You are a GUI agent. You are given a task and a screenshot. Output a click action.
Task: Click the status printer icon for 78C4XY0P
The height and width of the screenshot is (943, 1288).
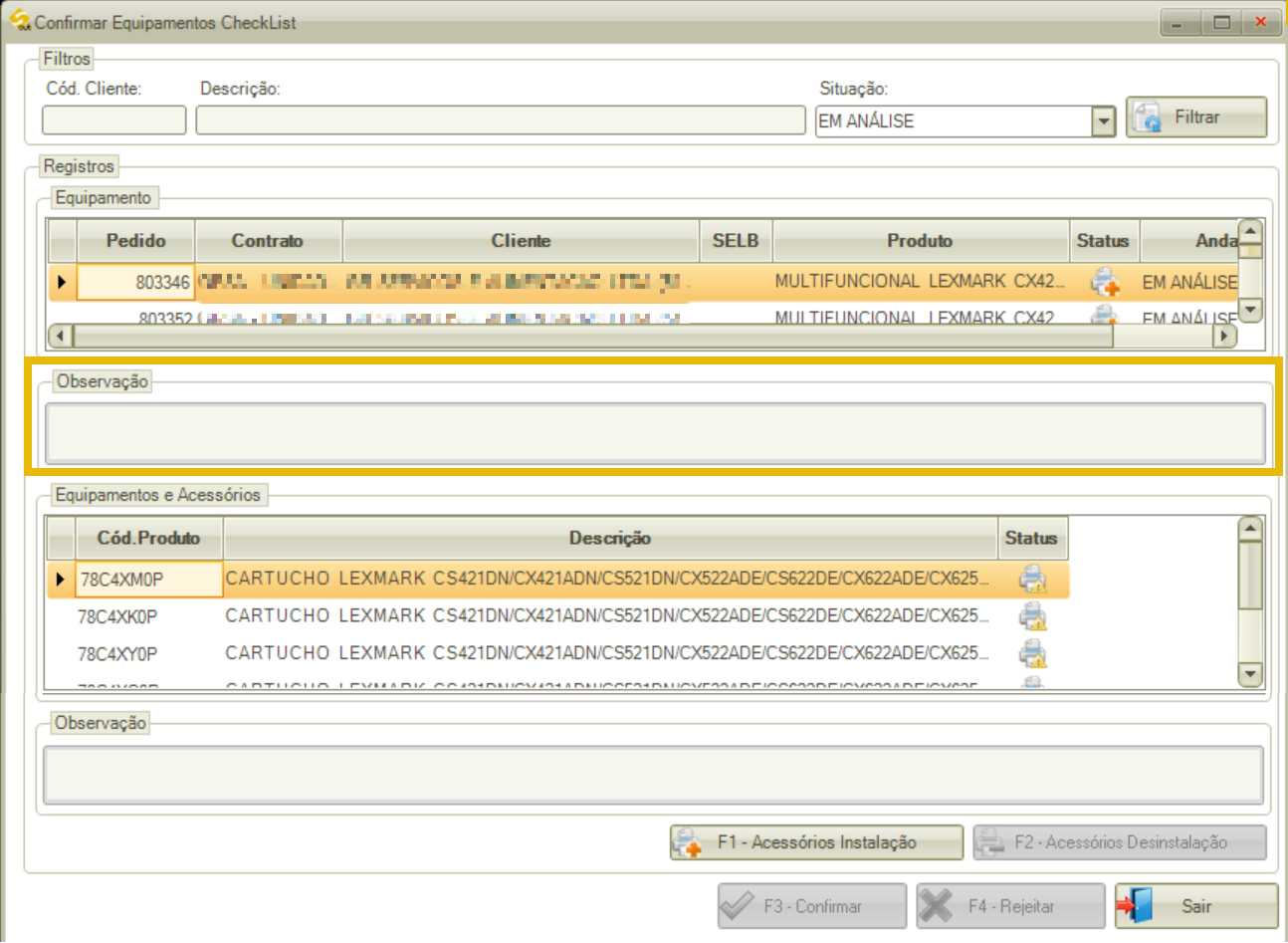(x=1033, y=653)
